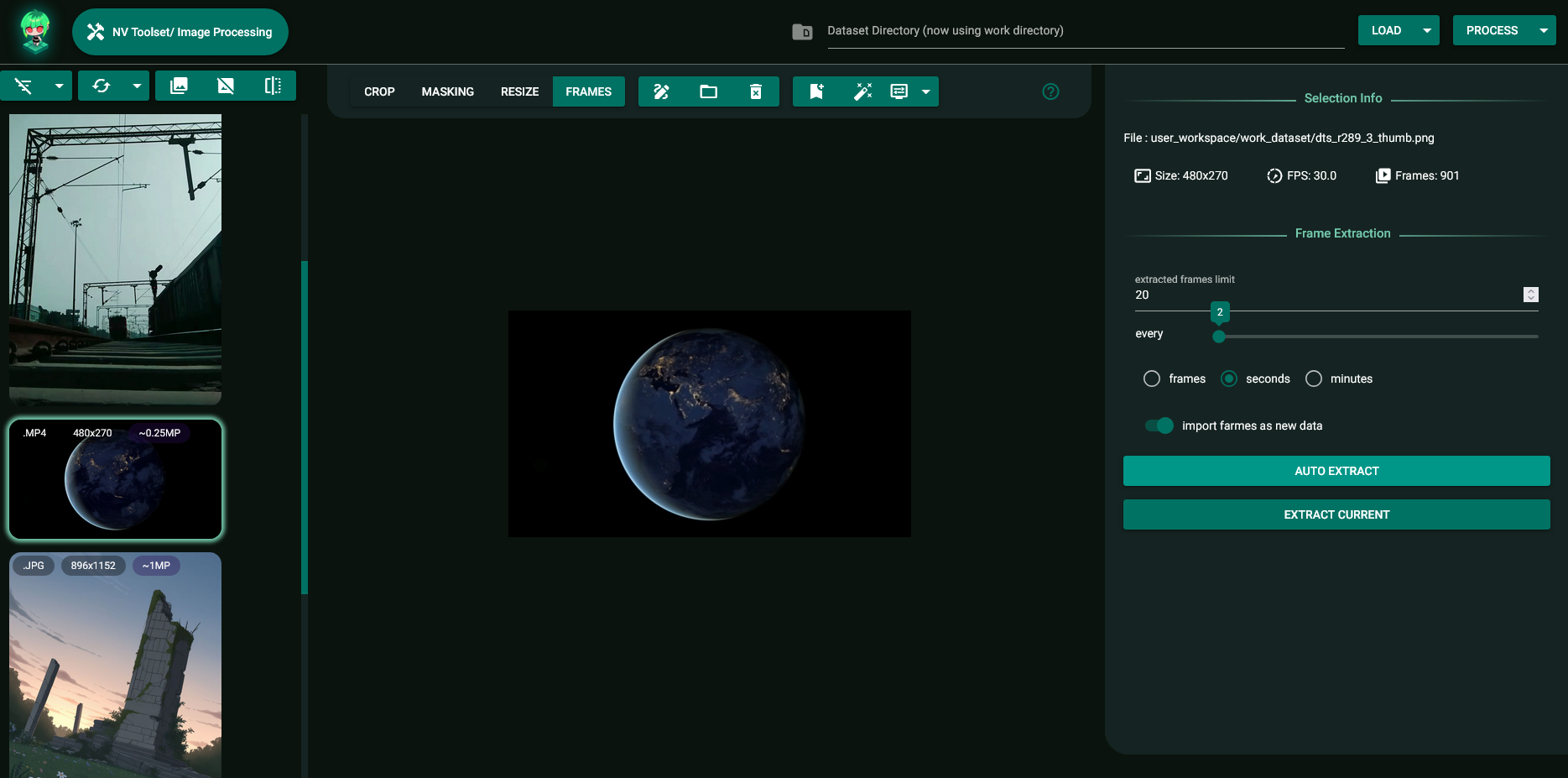Switch to the MASKING tab

point(447,91)
